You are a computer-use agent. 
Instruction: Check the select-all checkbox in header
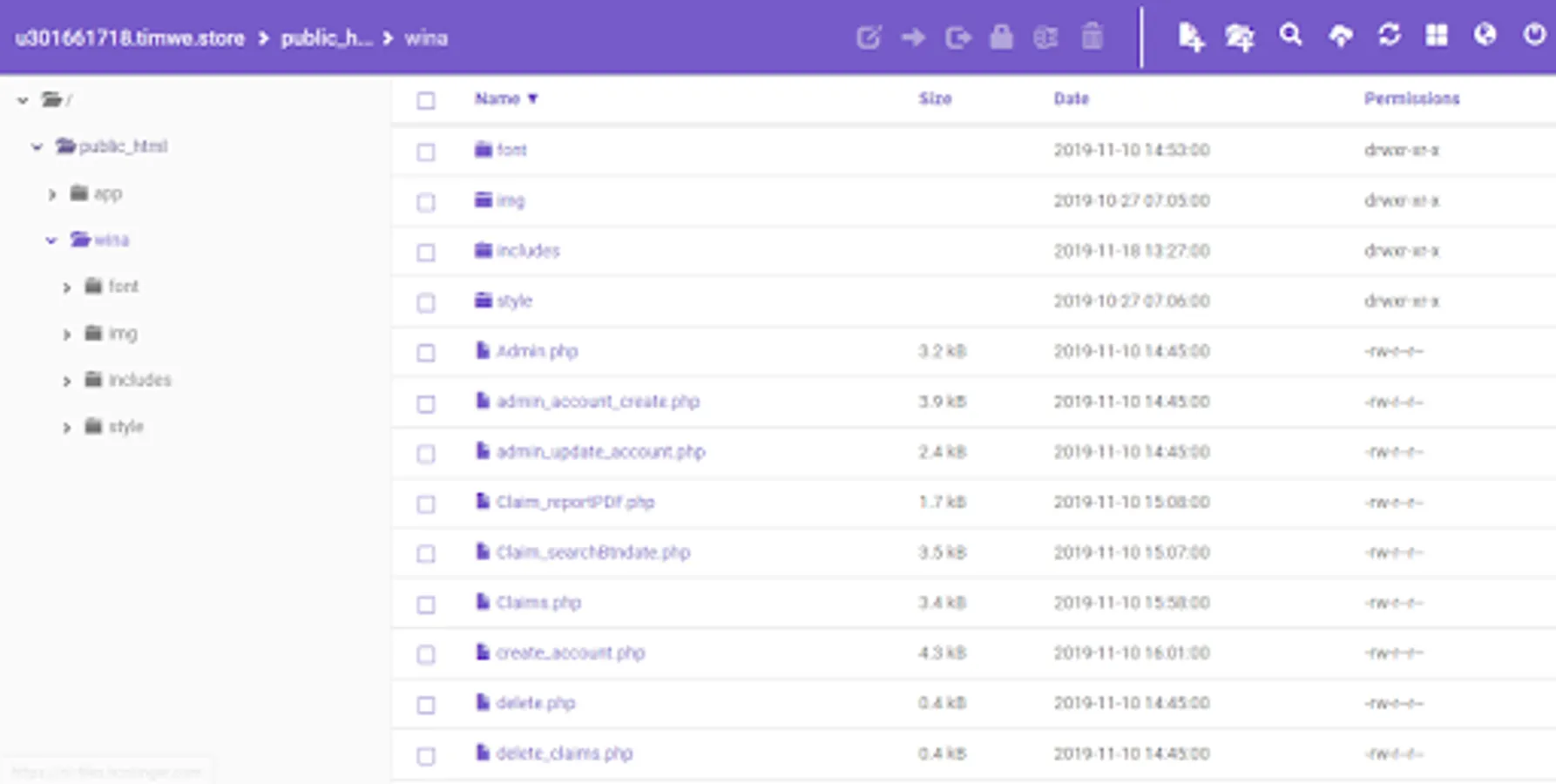tap(425, 101)
